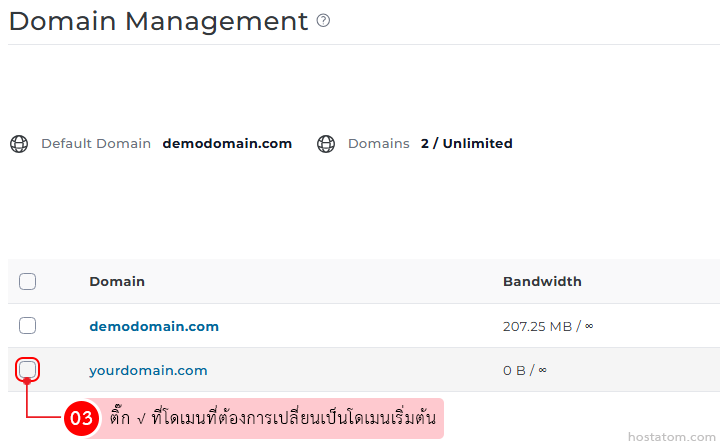
Task: Open the demodomain.com domain link
Action: pyautogui.click(x=154, y=326)
